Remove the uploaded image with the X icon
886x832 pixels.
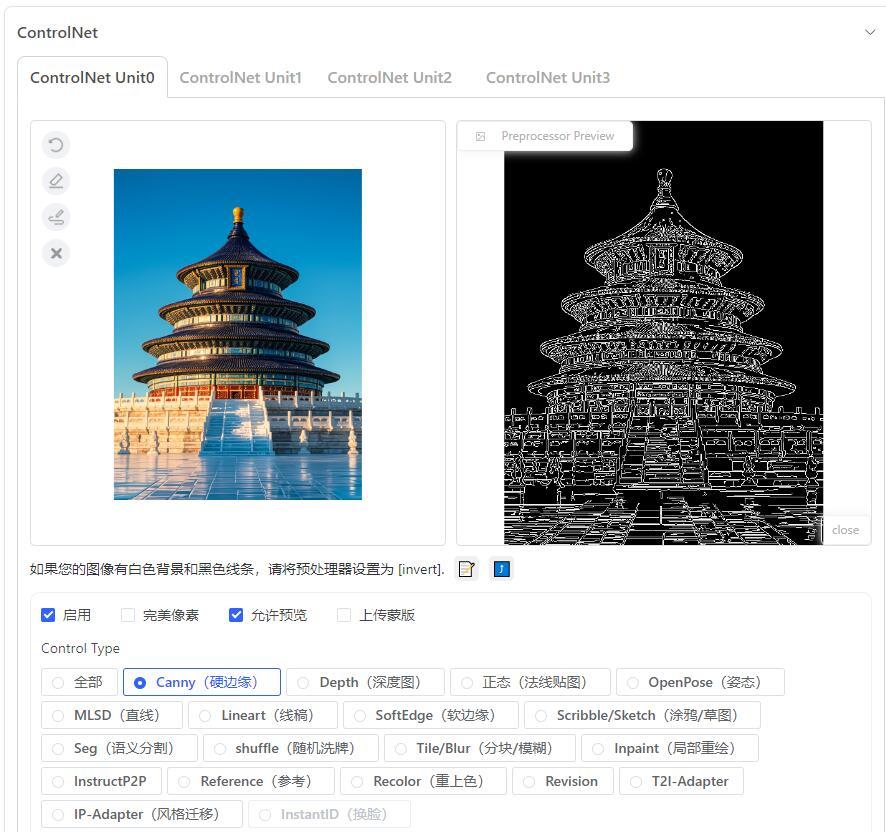(x=56, y=253)
